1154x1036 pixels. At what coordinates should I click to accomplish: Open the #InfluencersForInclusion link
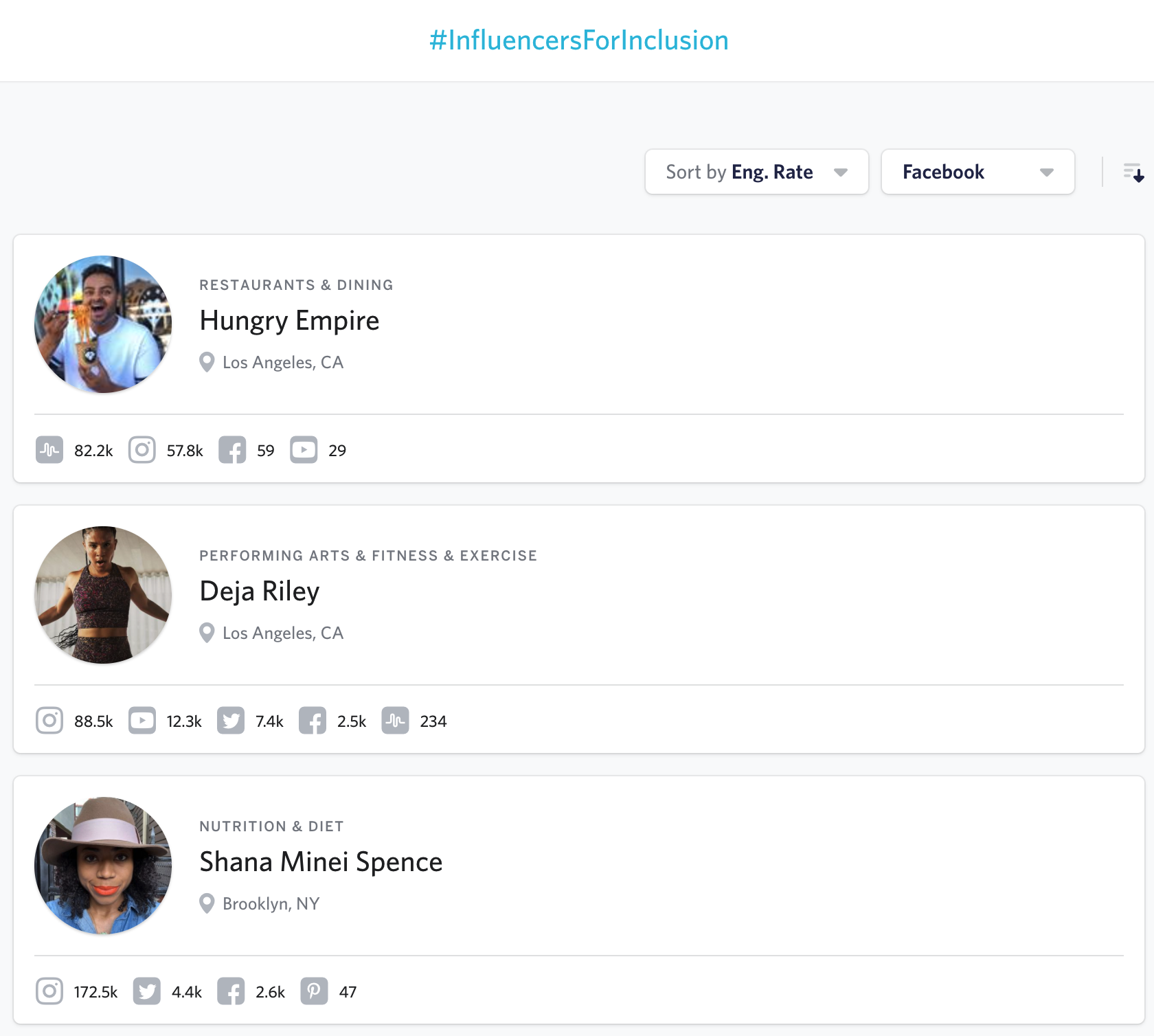point(579,40)
